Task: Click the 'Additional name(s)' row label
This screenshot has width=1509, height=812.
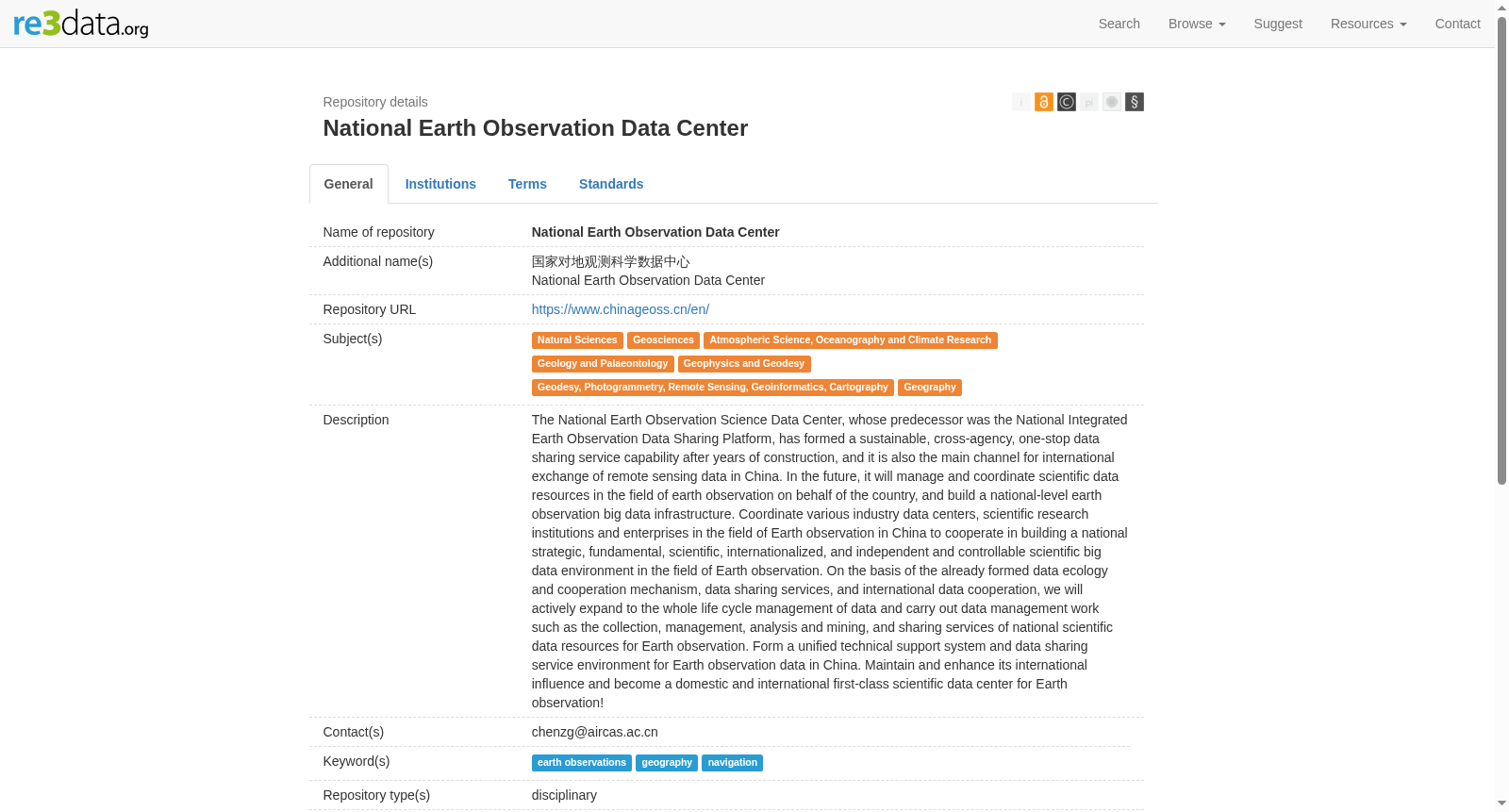Action: coord(378,261)
